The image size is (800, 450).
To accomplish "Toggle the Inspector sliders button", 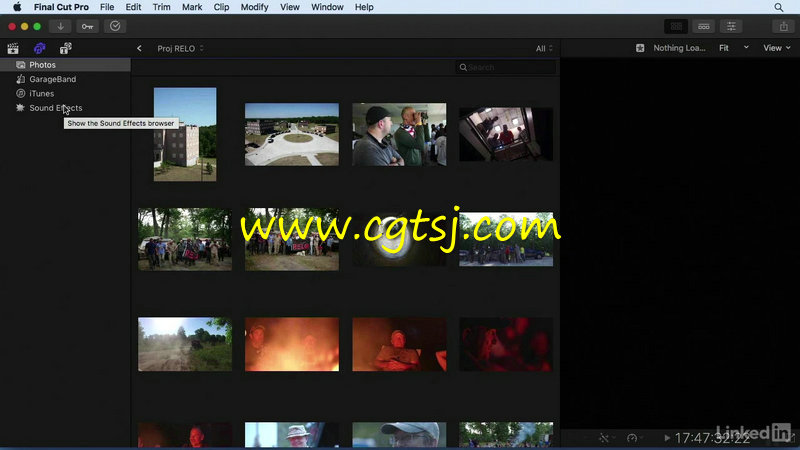I will click(x=731, y=26).
